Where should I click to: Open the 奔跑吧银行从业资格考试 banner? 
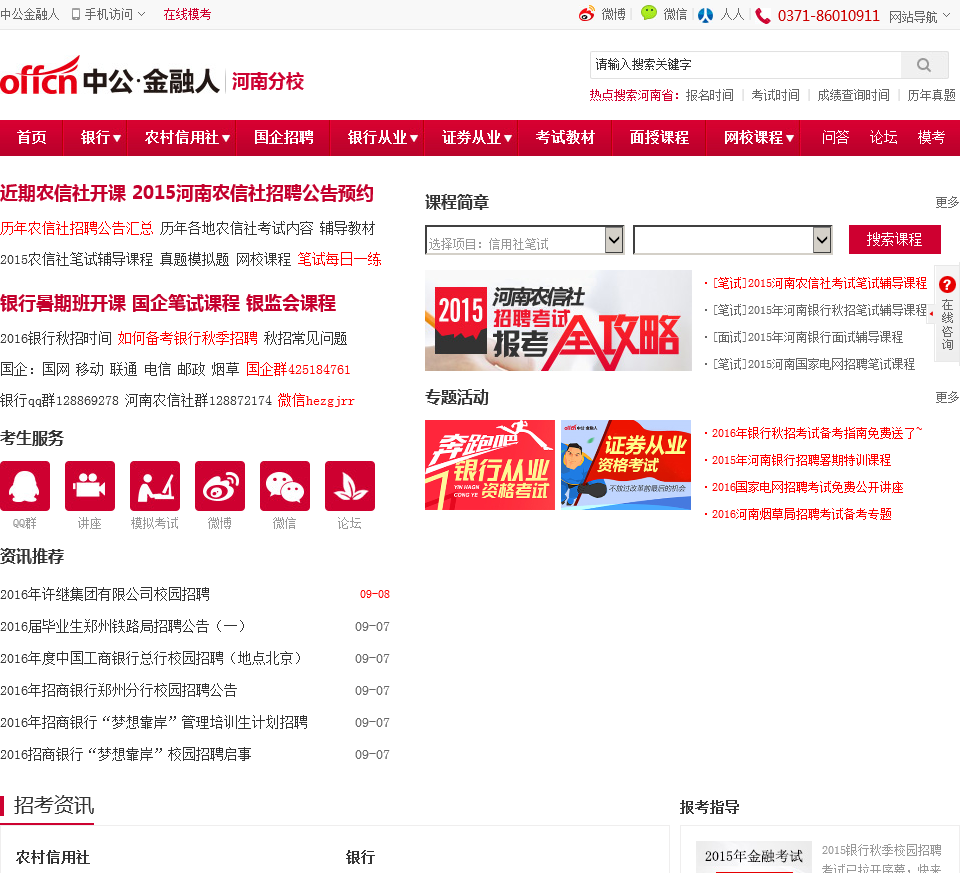[490, 465]
